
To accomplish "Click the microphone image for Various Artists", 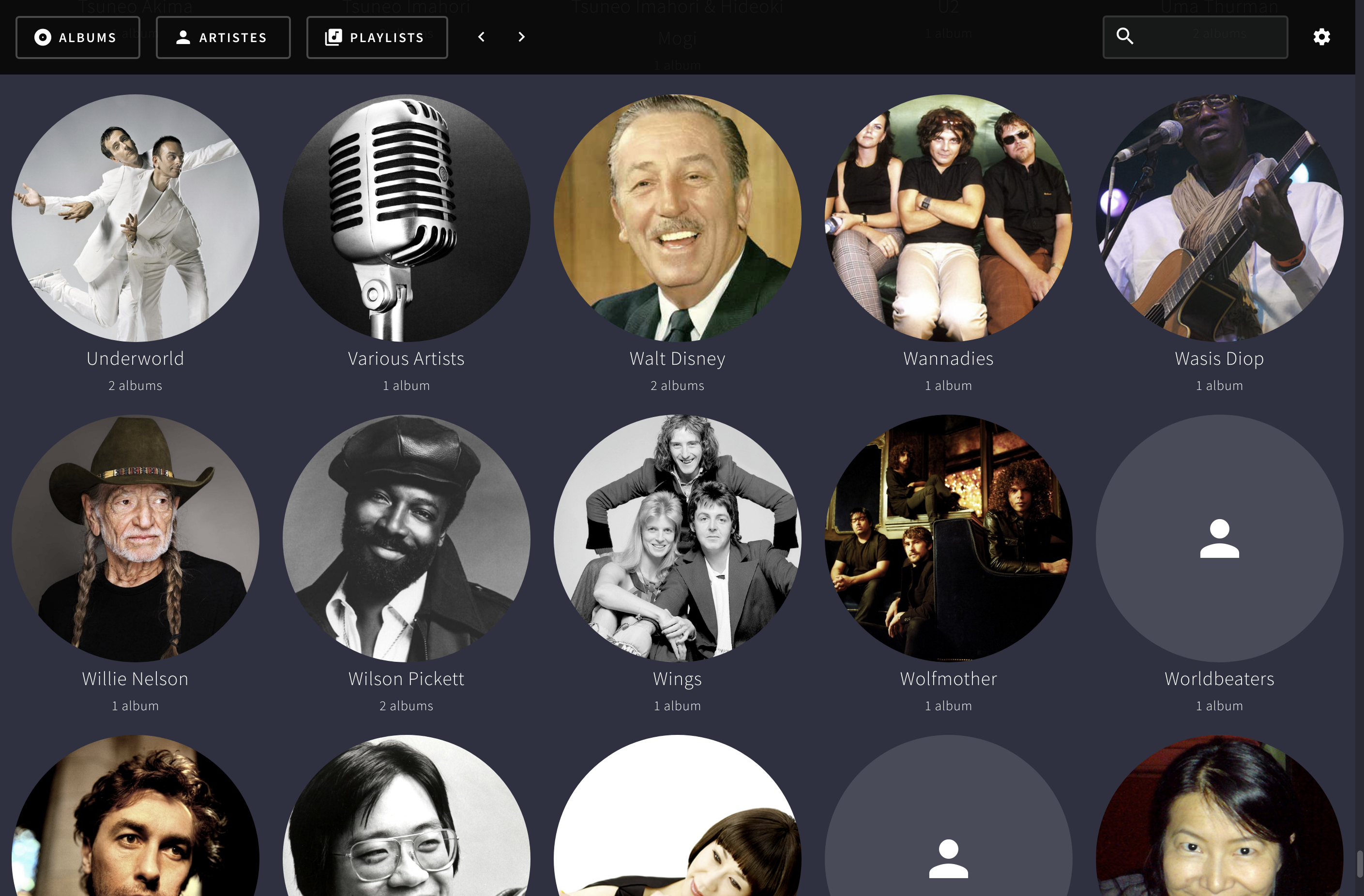I will [406, 218].
